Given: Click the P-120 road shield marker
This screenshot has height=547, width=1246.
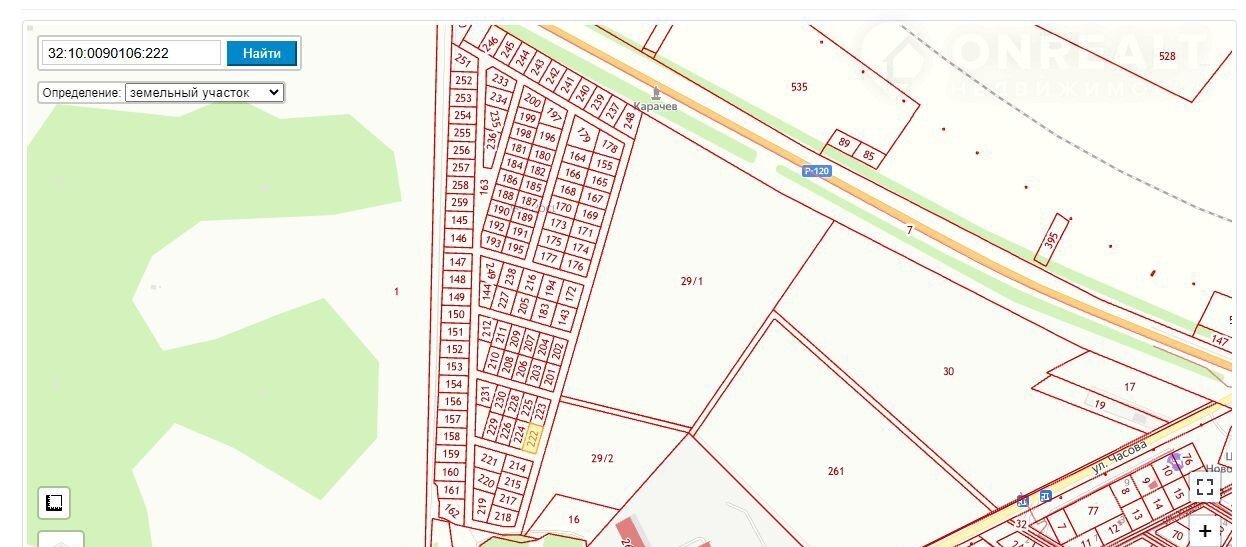Looking at the screenshot, I should click(x=817, y=171).
